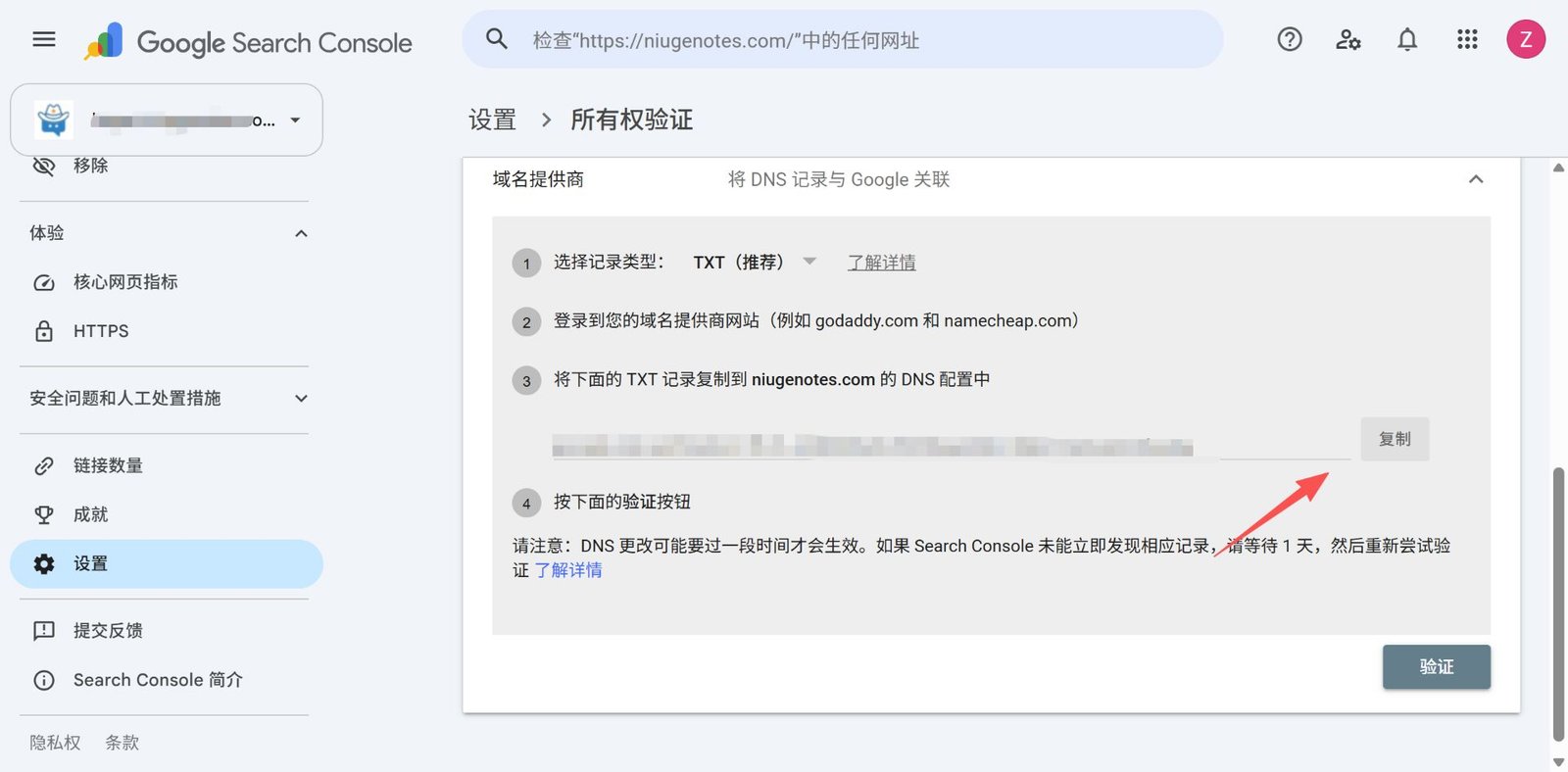Open 了解详情 link next to record type
Viewport: 1568px width, 772px height.
click(882, 263)
